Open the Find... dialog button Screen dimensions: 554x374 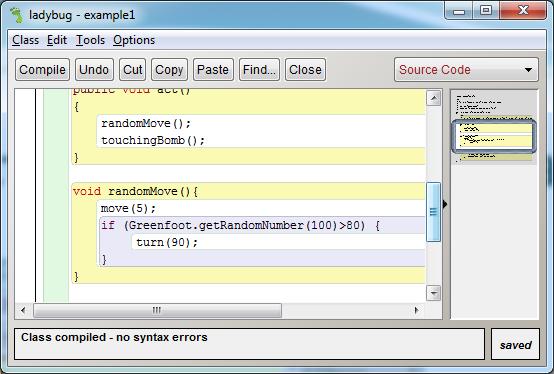click(x=259, y=70)
